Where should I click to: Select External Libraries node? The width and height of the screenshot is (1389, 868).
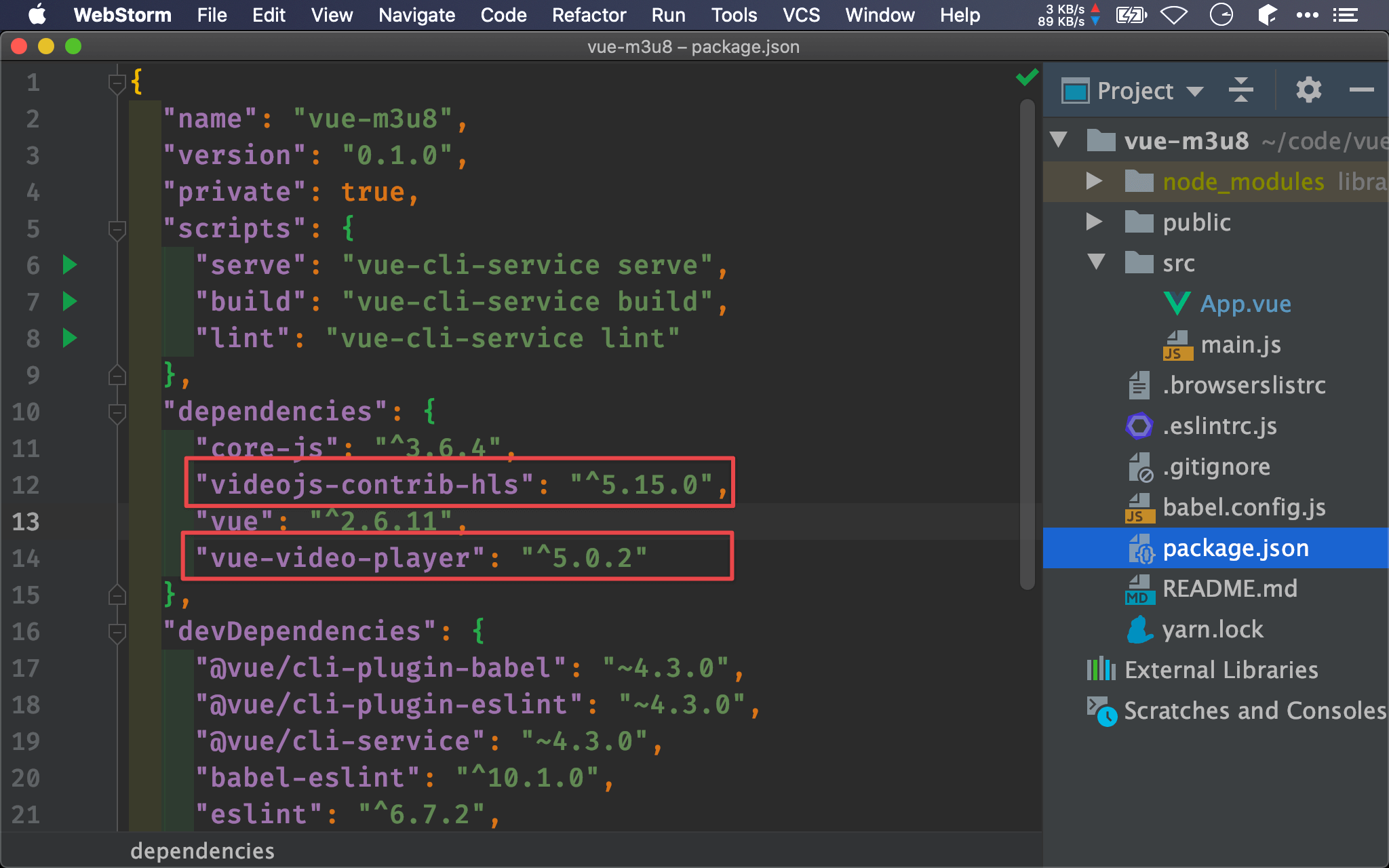point(1221,670)
